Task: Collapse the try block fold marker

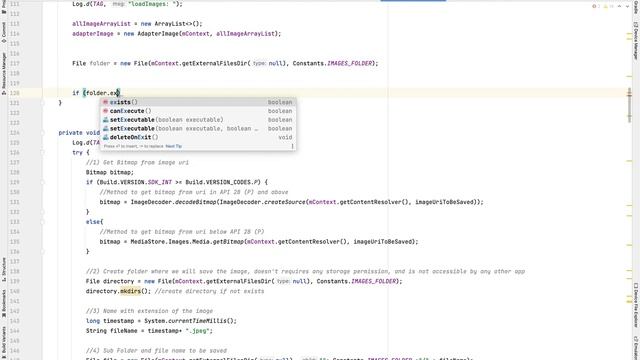Action: 42,153
